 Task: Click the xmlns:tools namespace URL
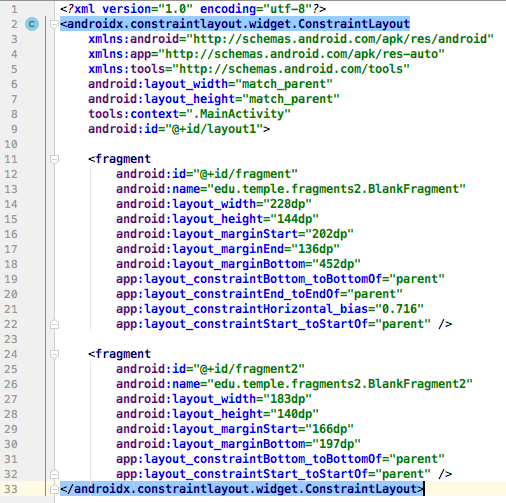click(x=291, y=69)
